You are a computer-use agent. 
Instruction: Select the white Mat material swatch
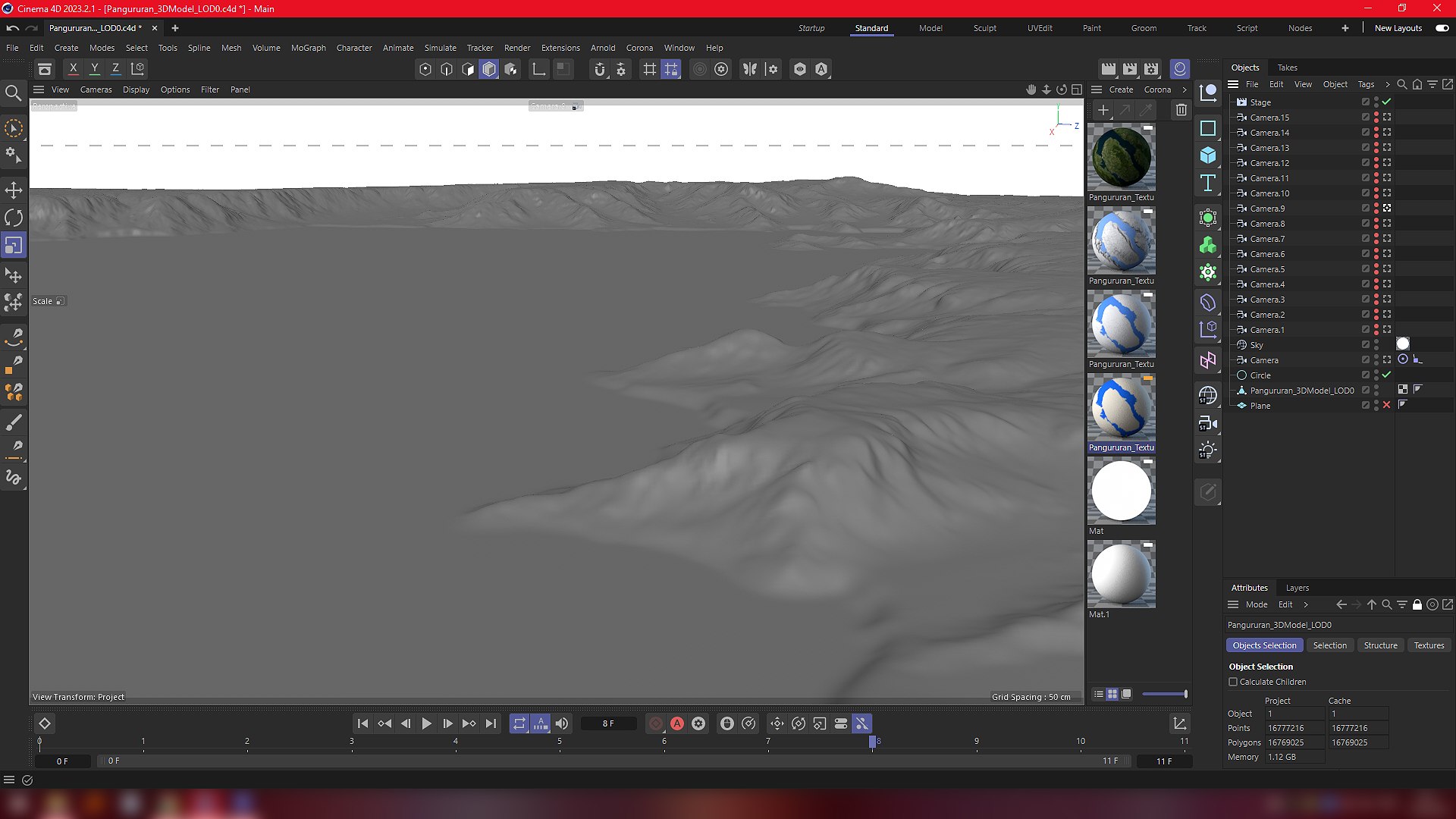(1122, 491)
